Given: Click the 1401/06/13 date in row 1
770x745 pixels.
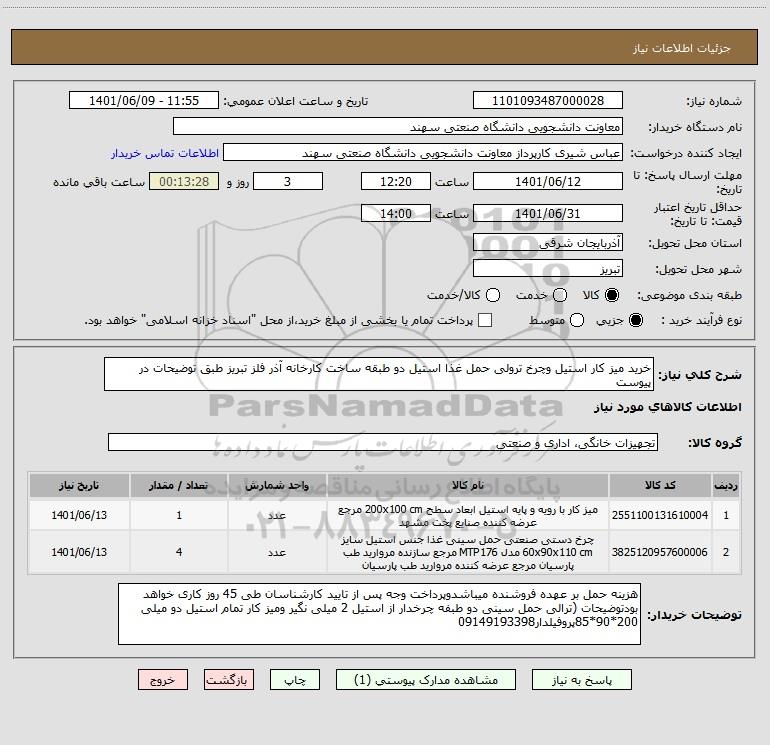Looking at the screenshot, I should pyautogui.click(x=79, y=515).
